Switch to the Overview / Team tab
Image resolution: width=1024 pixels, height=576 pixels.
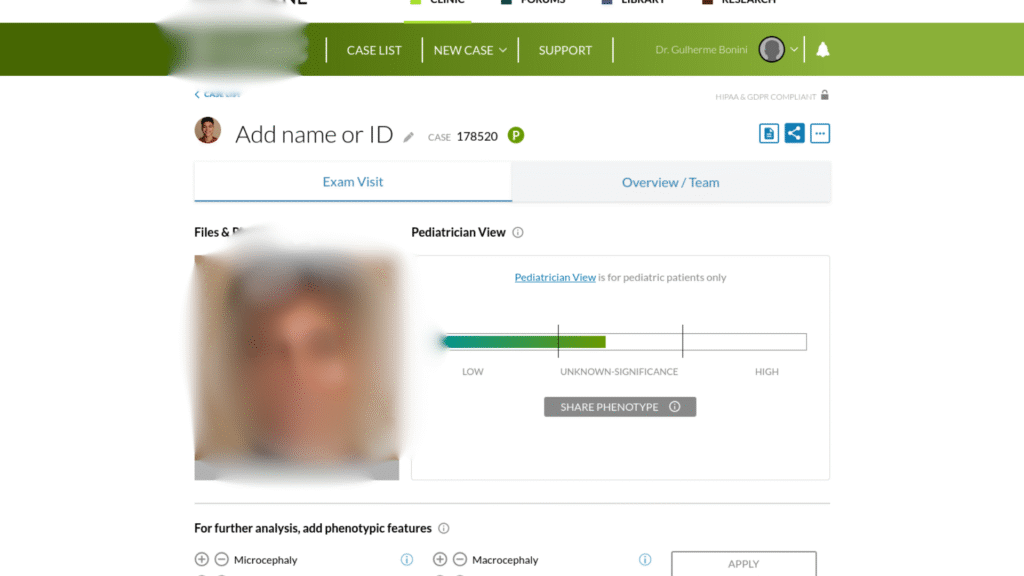coord(670,183)
